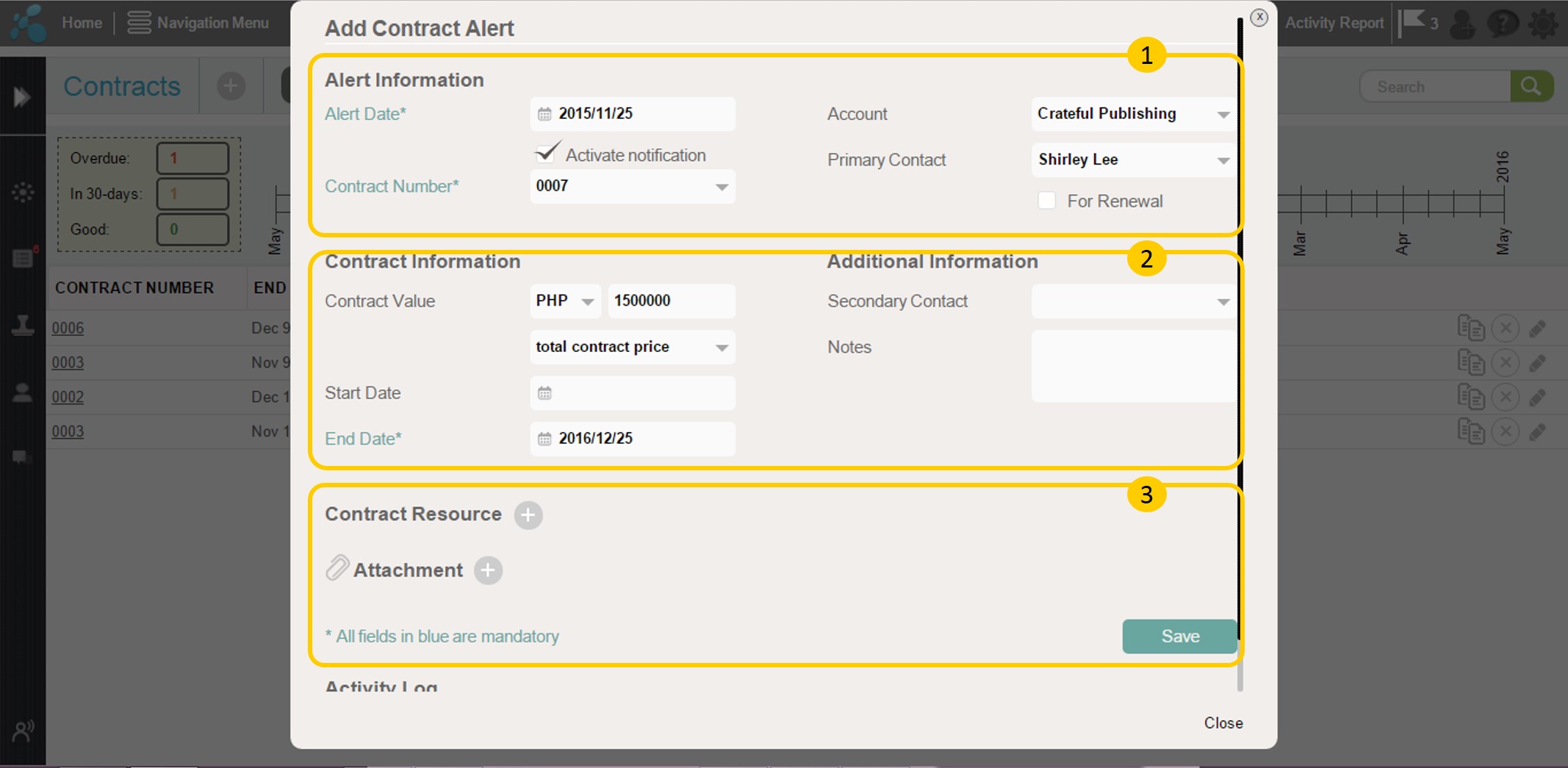Click the sidebar list icon with red badge
The image size is (1568, 768).
(x=24, y=256)
